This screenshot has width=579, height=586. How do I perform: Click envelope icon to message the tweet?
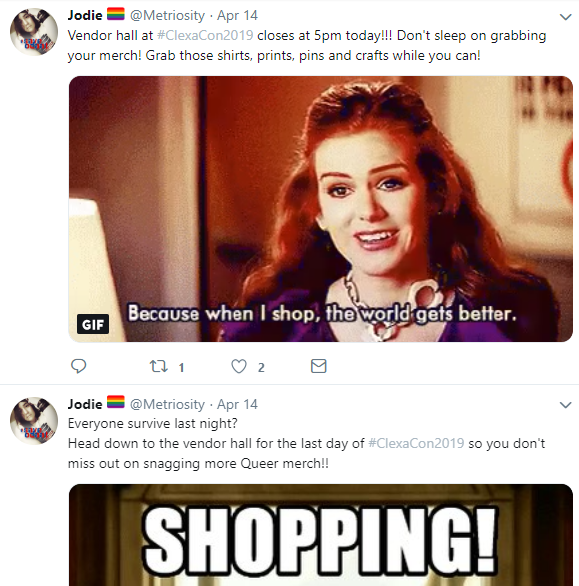[318, 366]
